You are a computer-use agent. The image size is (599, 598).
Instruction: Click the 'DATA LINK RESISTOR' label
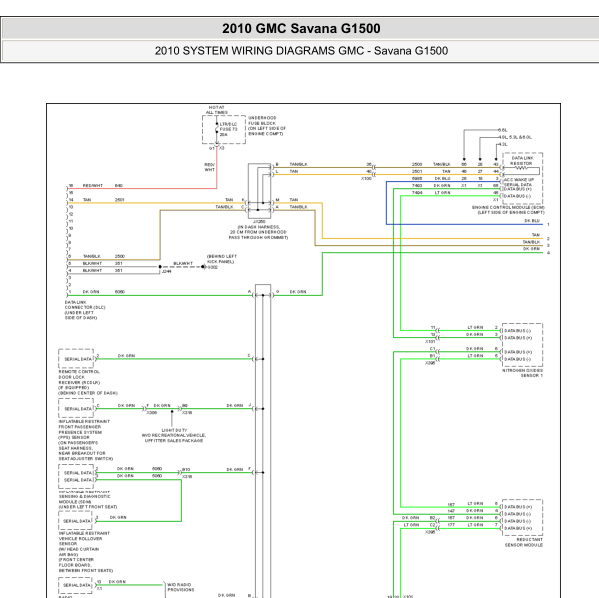pyautogui.click(x=522, y=160)
